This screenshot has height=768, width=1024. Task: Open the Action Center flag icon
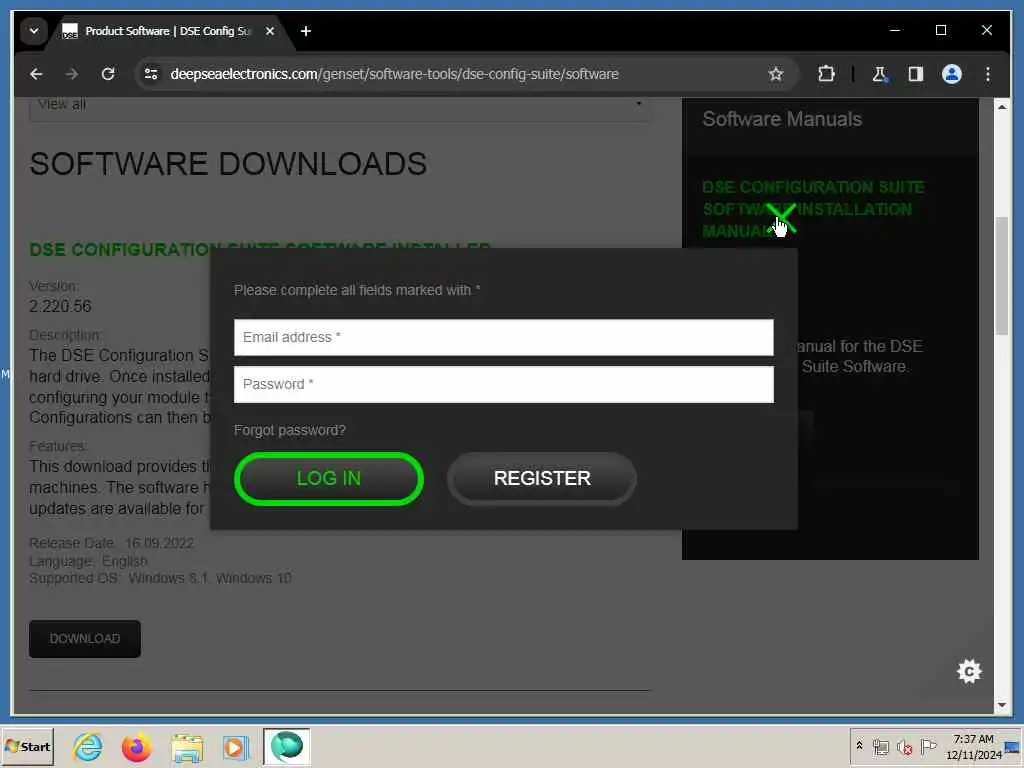(x=928, y=746)
